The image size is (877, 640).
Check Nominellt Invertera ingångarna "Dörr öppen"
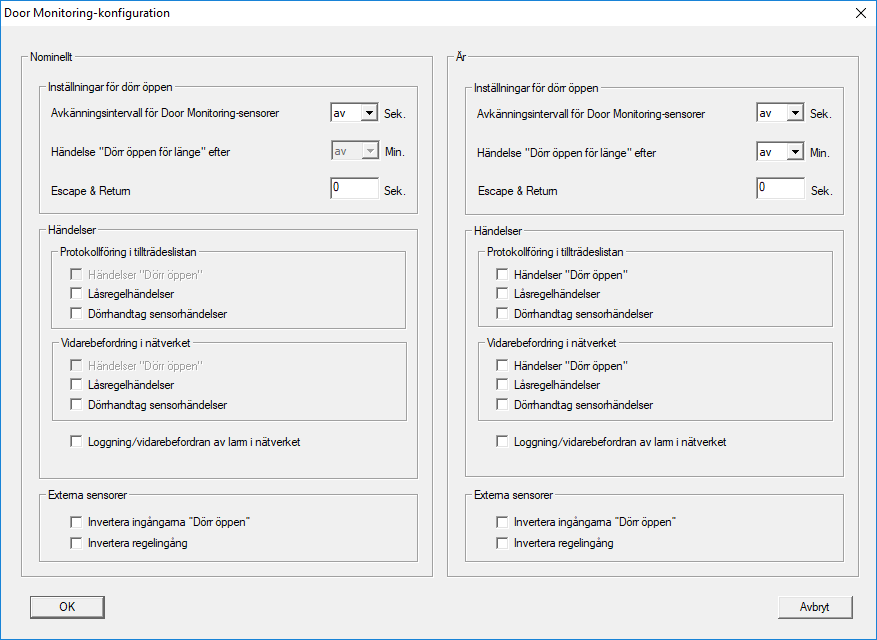click(x=76, y=522)
